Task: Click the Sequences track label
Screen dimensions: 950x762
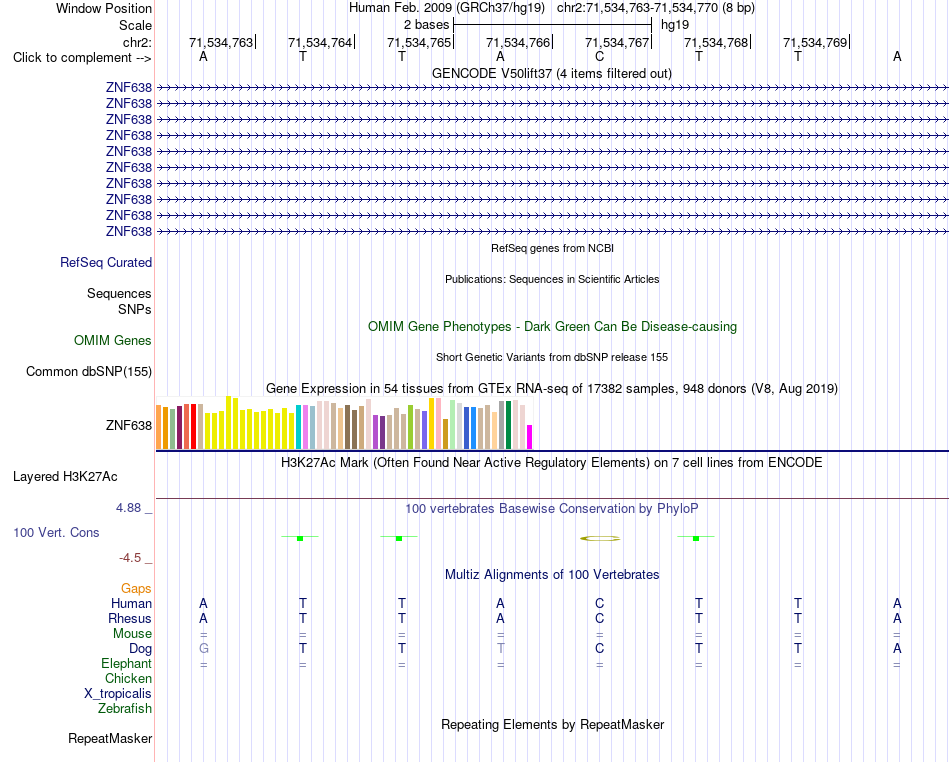Action: coord(119,293)
